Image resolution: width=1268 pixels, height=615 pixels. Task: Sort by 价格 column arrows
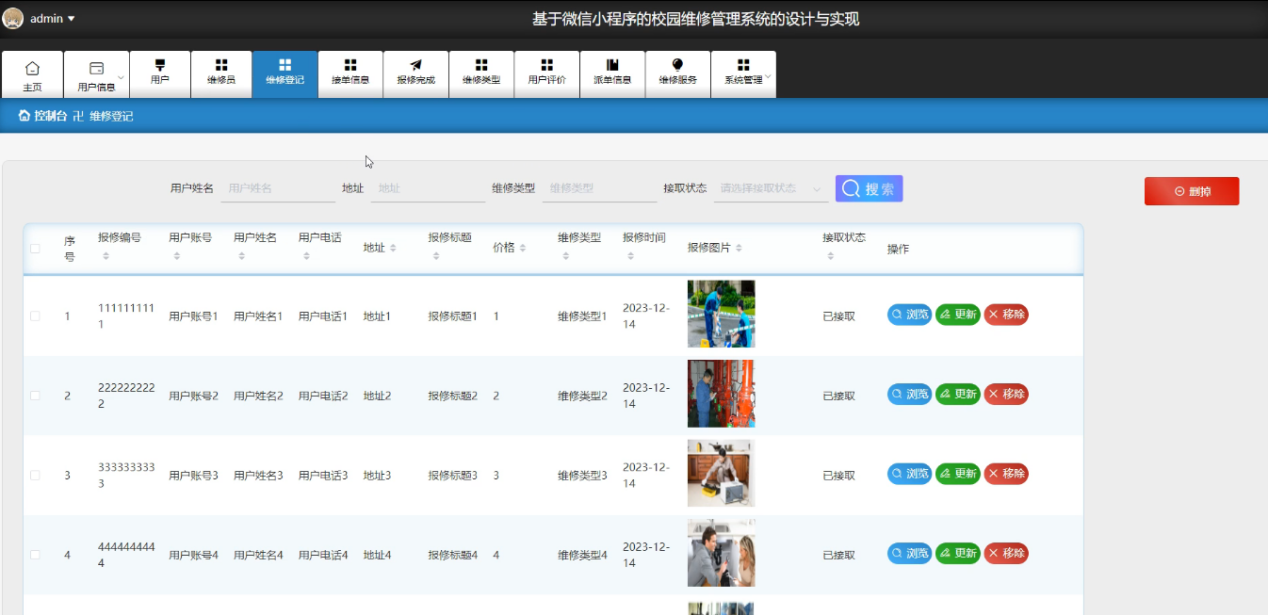coord(522,248)
